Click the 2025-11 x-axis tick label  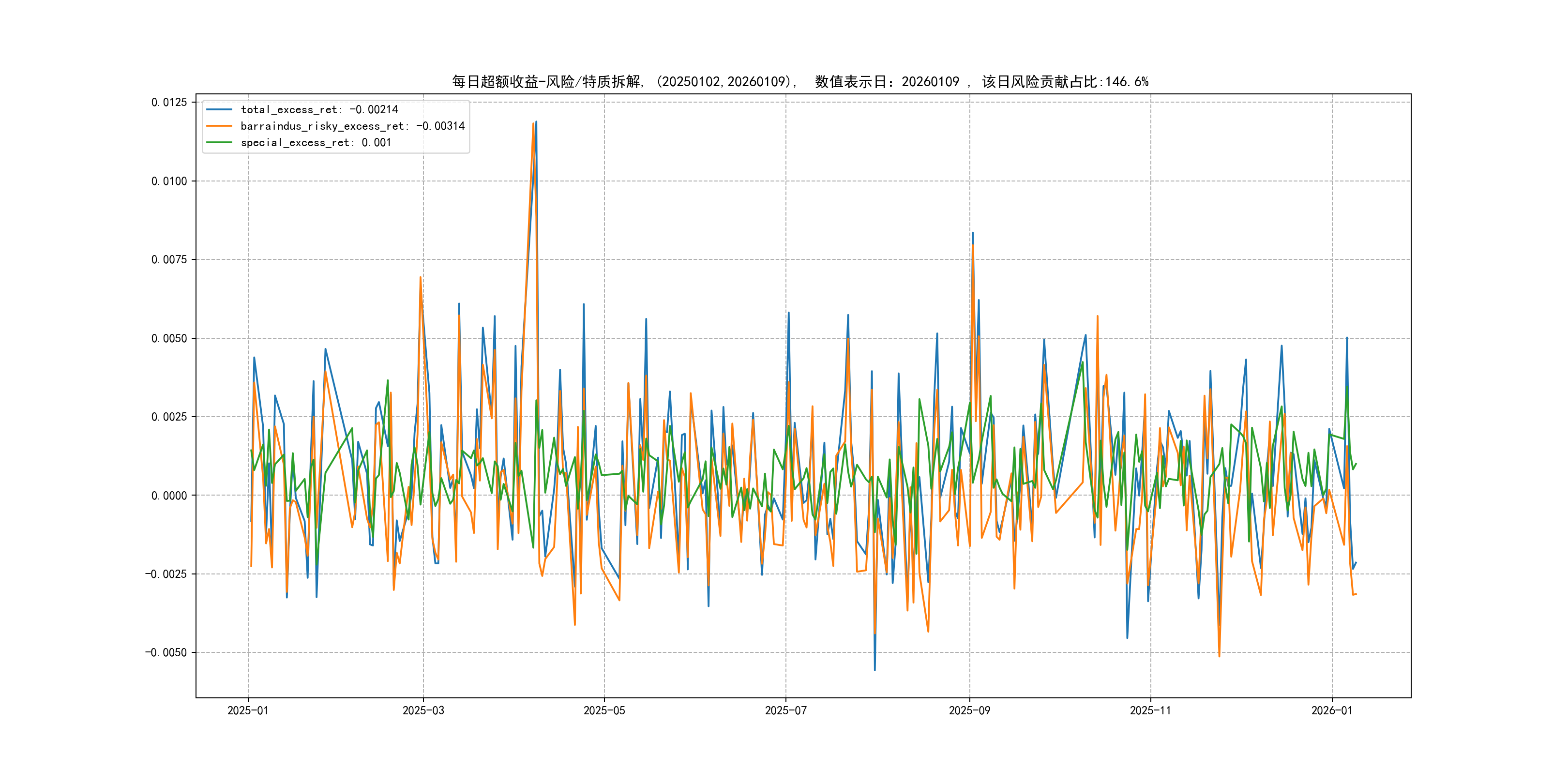click(1150, 711)
